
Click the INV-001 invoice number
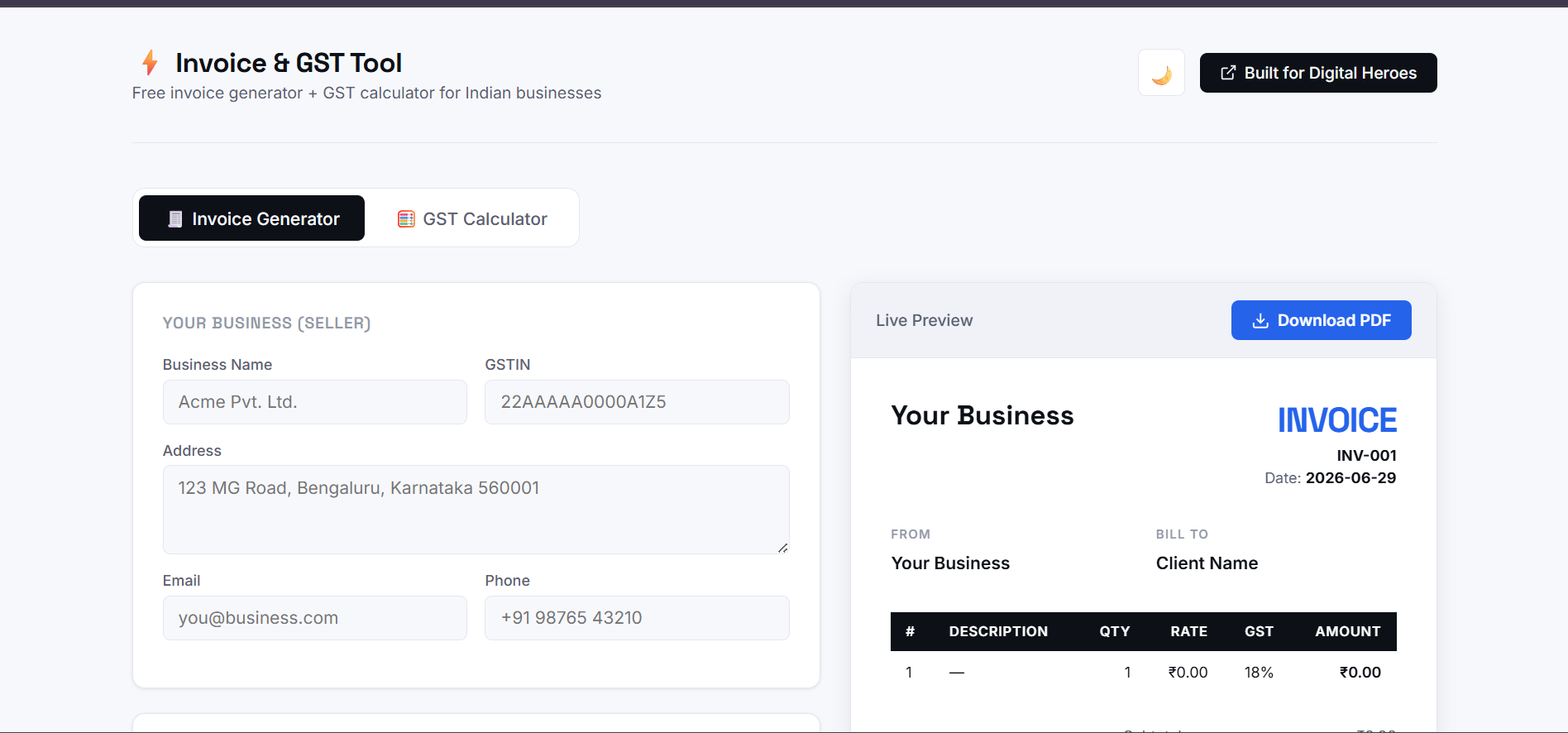point(1366,456)
